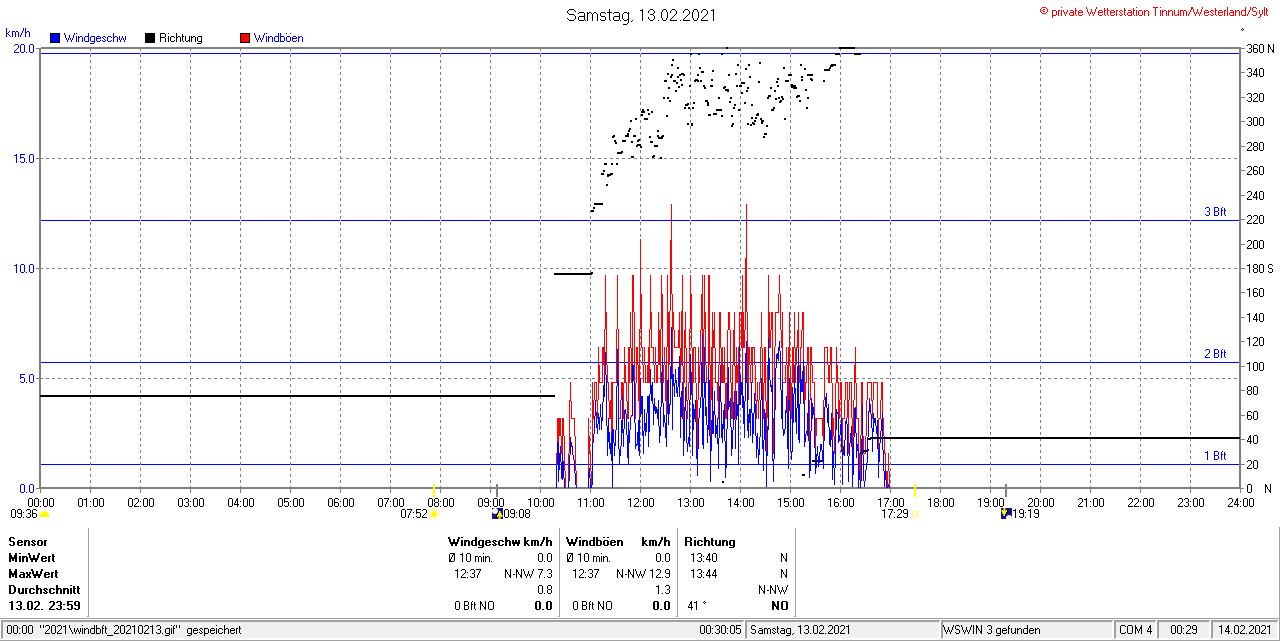This screenshot has width=1280, height=641.
Task: Click the 19:19 moonset time text
Action: click(x=1026, y=514)
